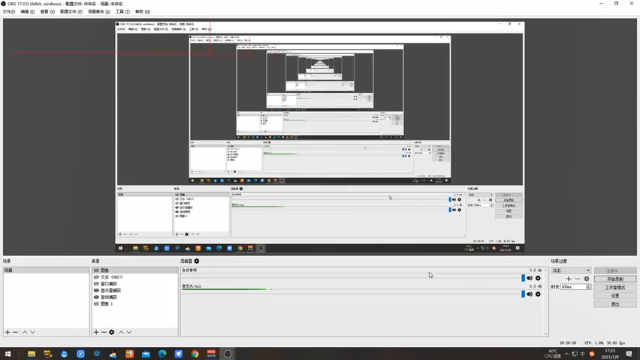Open the 场景集合(S) menu
Screen dimensions: 640x360
(99, 12)
